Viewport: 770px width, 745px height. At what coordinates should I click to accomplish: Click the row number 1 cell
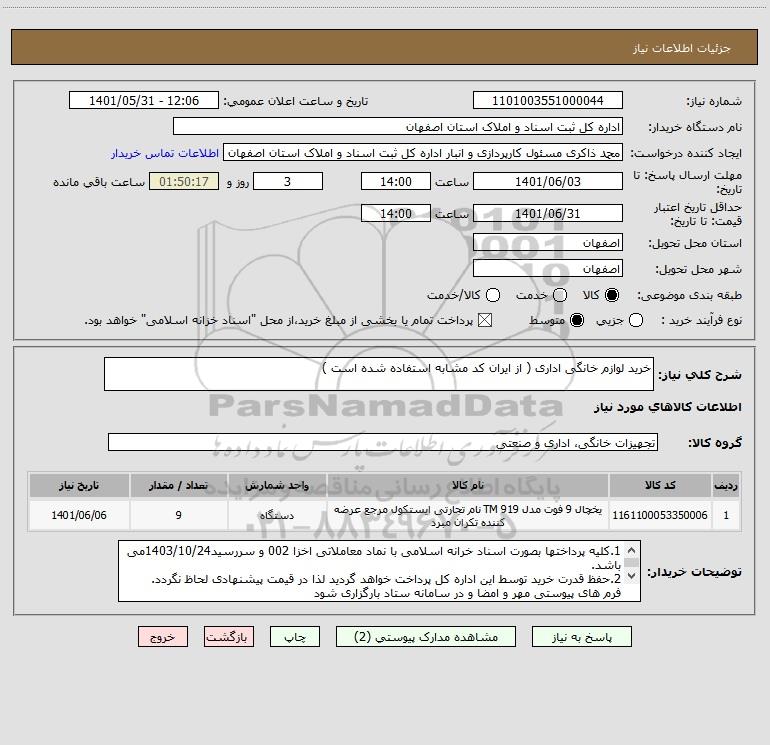(x=726, y=515)
